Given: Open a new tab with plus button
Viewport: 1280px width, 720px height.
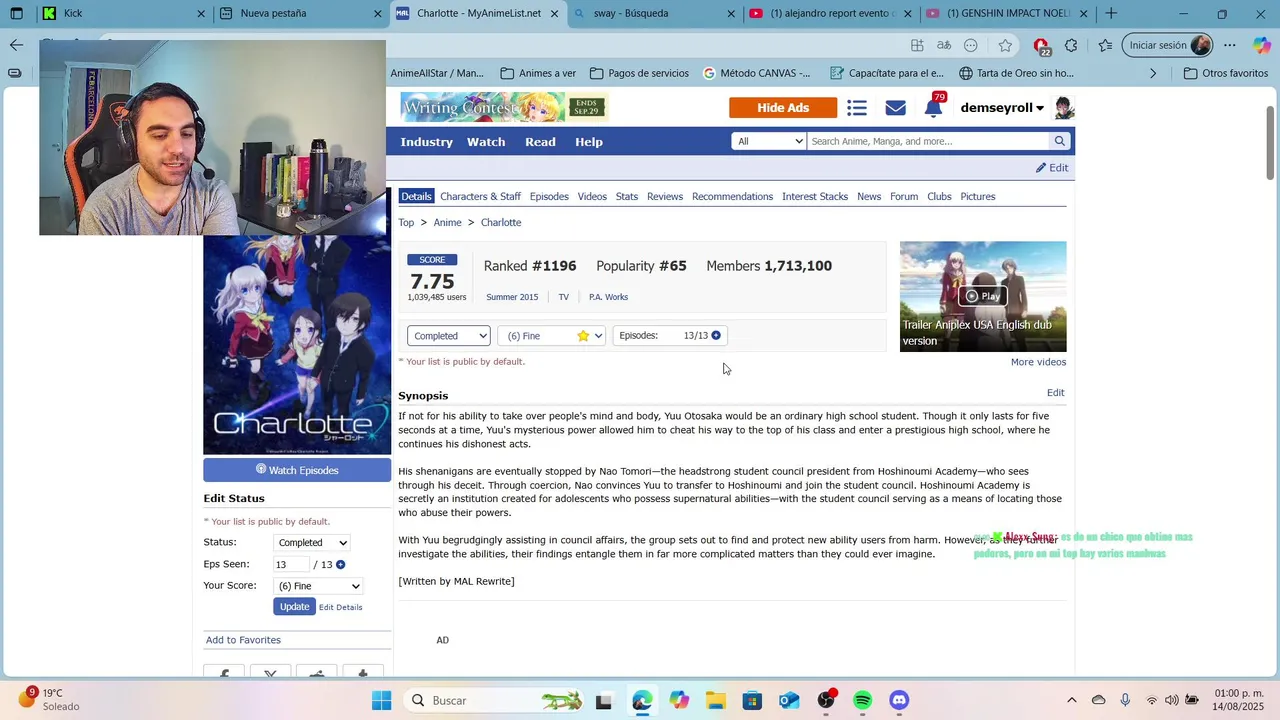Looking at the screenshot, I should [1111, 14].
